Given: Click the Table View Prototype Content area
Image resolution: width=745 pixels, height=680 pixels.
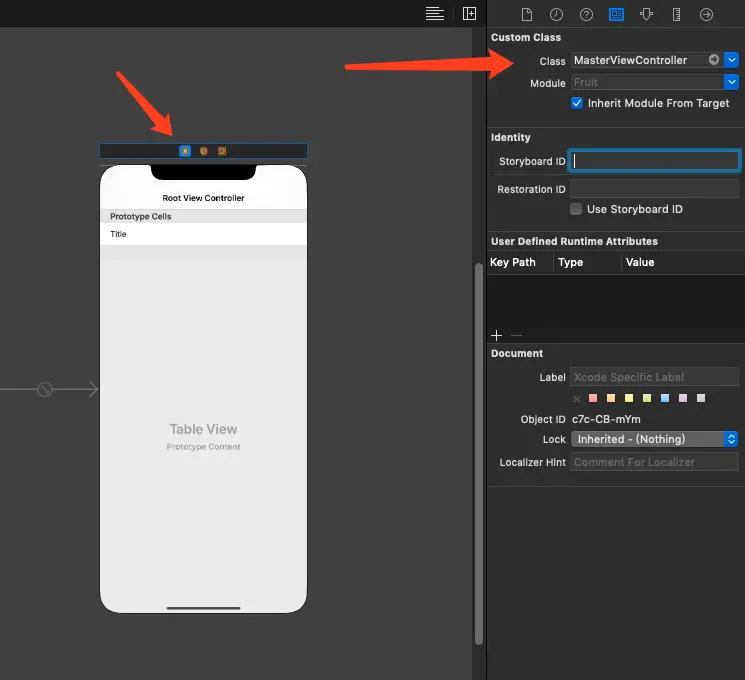Looking at the screenshot, I should pyautogui.click(x=203, y=436).
